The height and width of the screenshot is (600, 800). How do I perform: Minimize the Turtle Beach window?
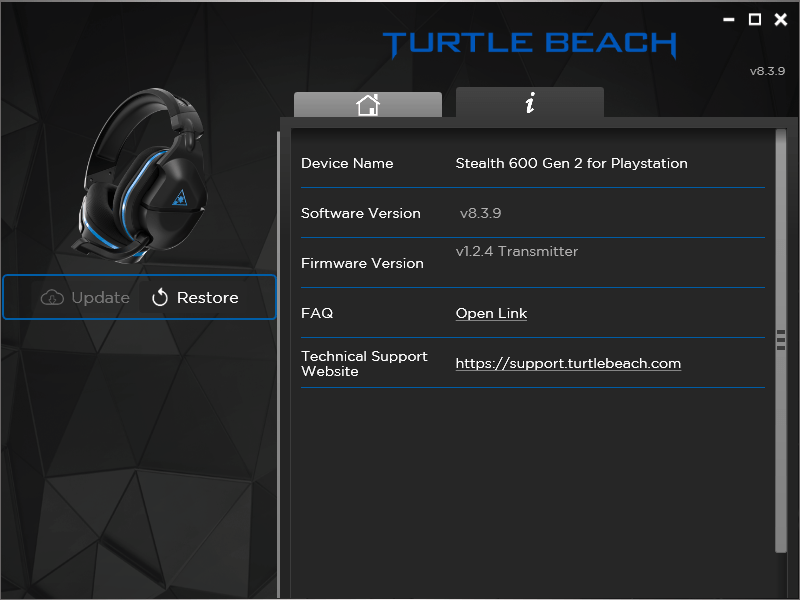point(729,19)
